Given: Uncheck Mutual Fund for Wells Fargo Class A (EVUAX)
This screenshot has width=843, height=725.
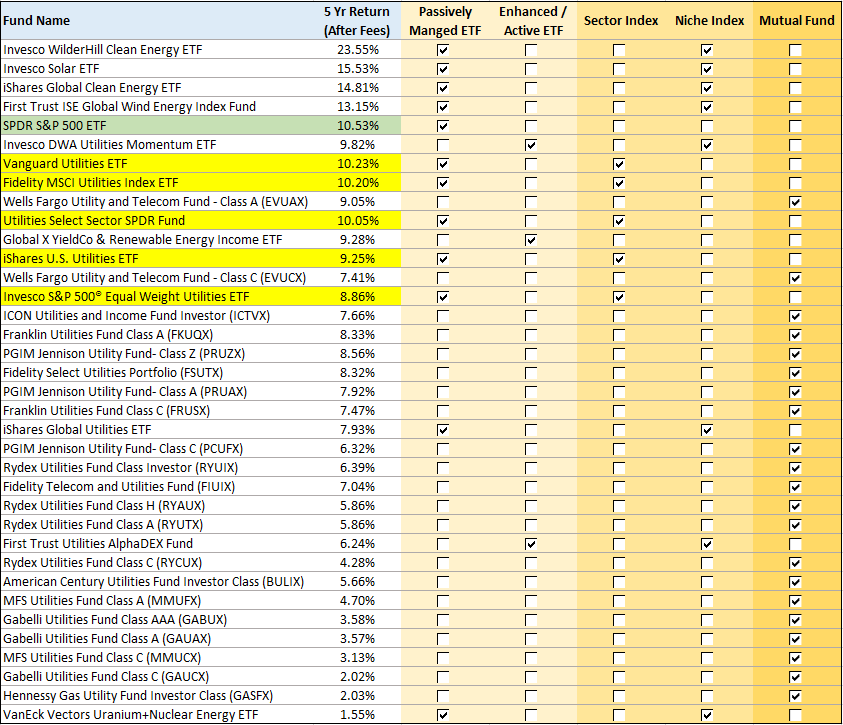Looking at the screenshot, I should pyautogui.click(x=795, y=202).
